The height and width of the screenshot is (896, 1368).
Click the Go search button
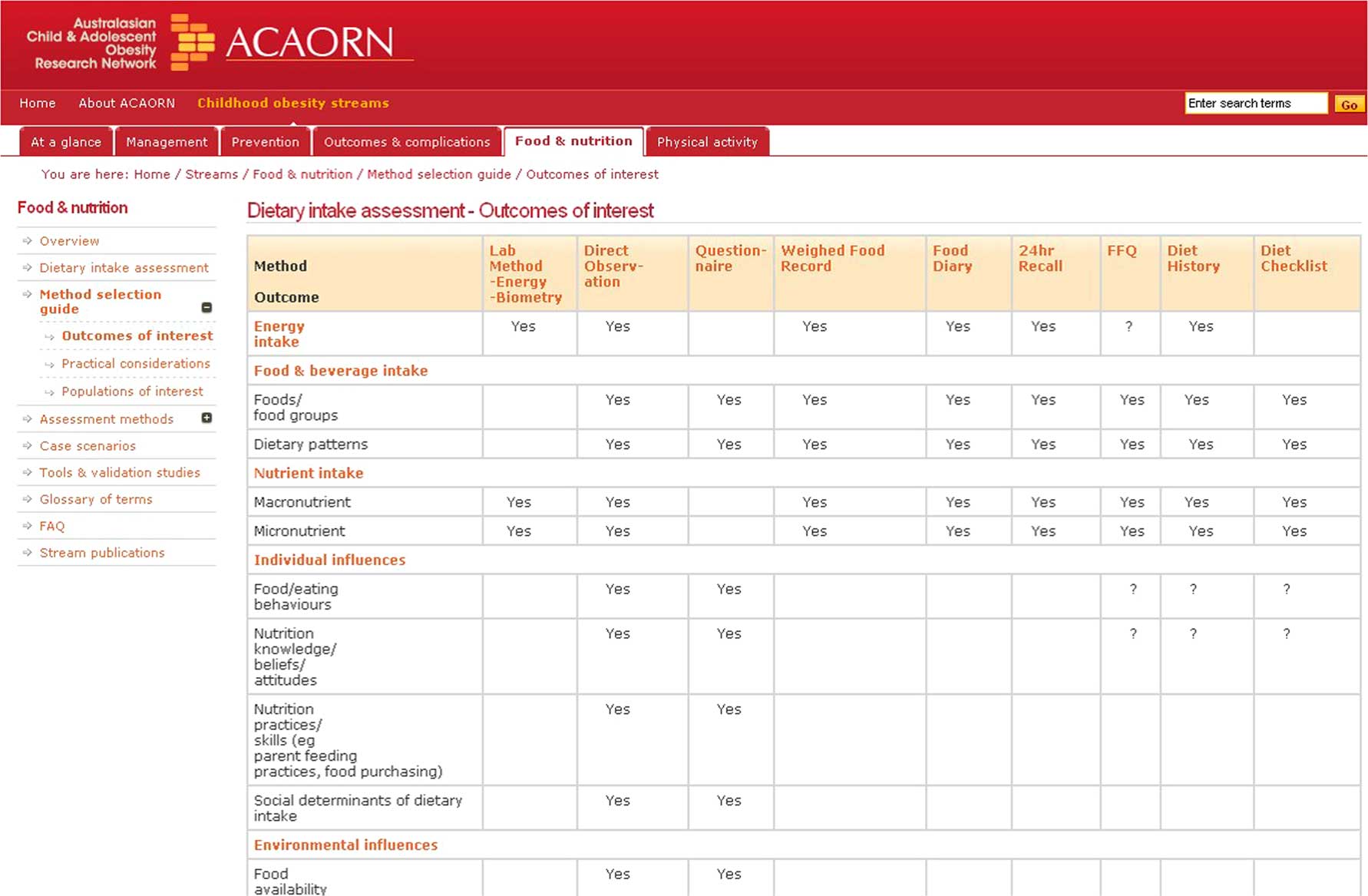coord(1349,104)
